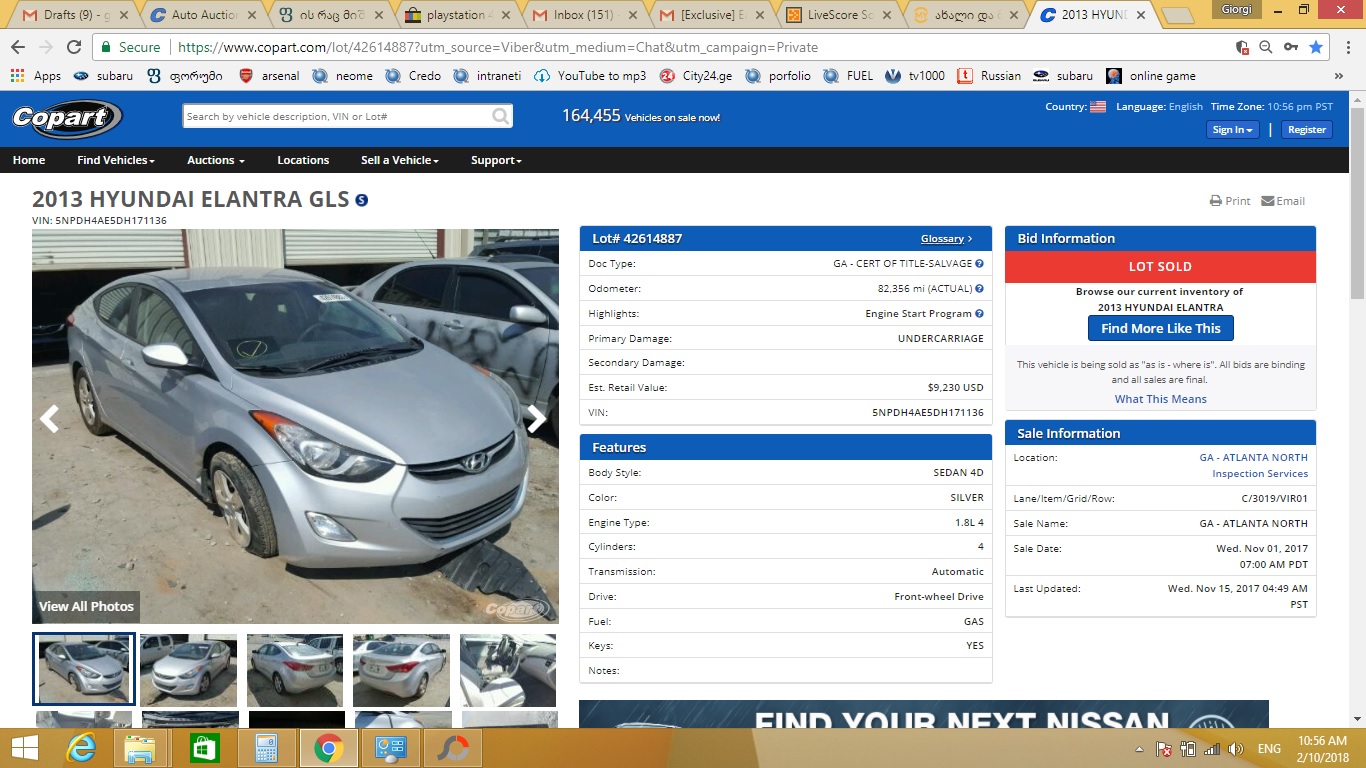The height and width of the screenshot is (768, 1366).
Task: Expand Support dropdown menu
Action: tap(497, 160)
